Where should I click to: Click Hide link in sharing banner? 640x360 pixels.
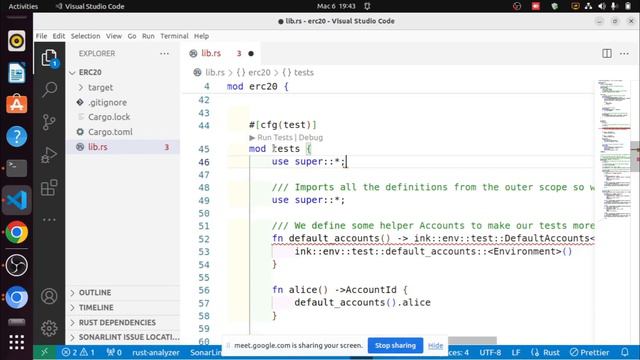(x=436, y=346)
